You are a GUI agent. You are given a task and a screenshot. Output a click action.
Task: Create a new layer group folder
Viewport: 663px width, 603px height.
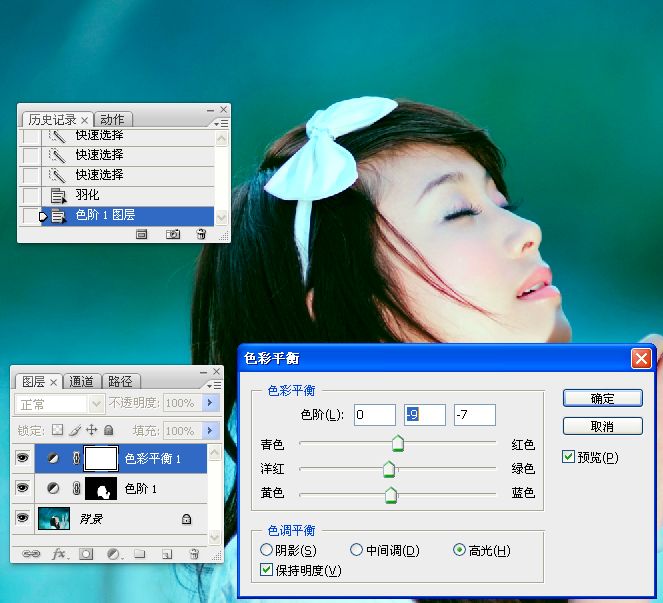(140, 553)
